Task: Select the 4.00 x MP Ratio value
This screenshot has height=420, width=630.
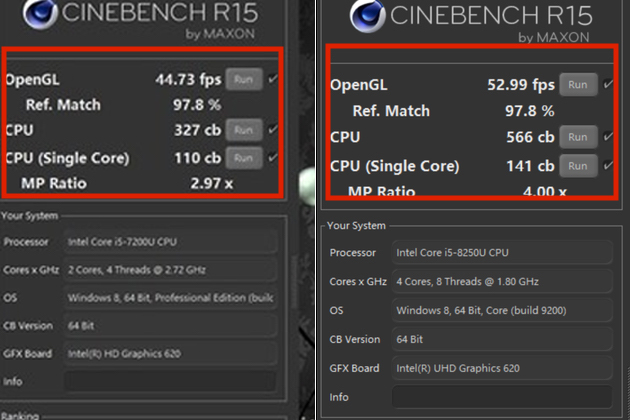Action: click(545, 191)
